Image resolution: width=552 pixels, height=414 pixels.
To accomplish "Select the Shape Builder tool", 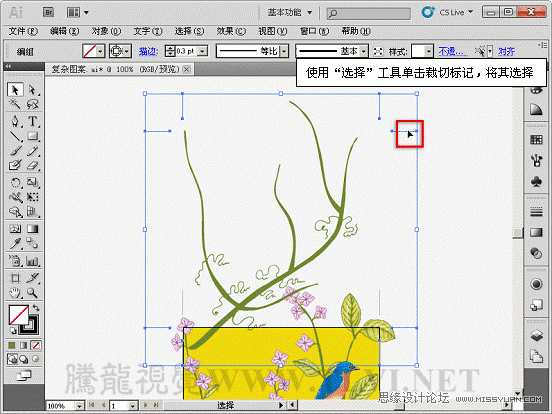I will click(15, 212).
